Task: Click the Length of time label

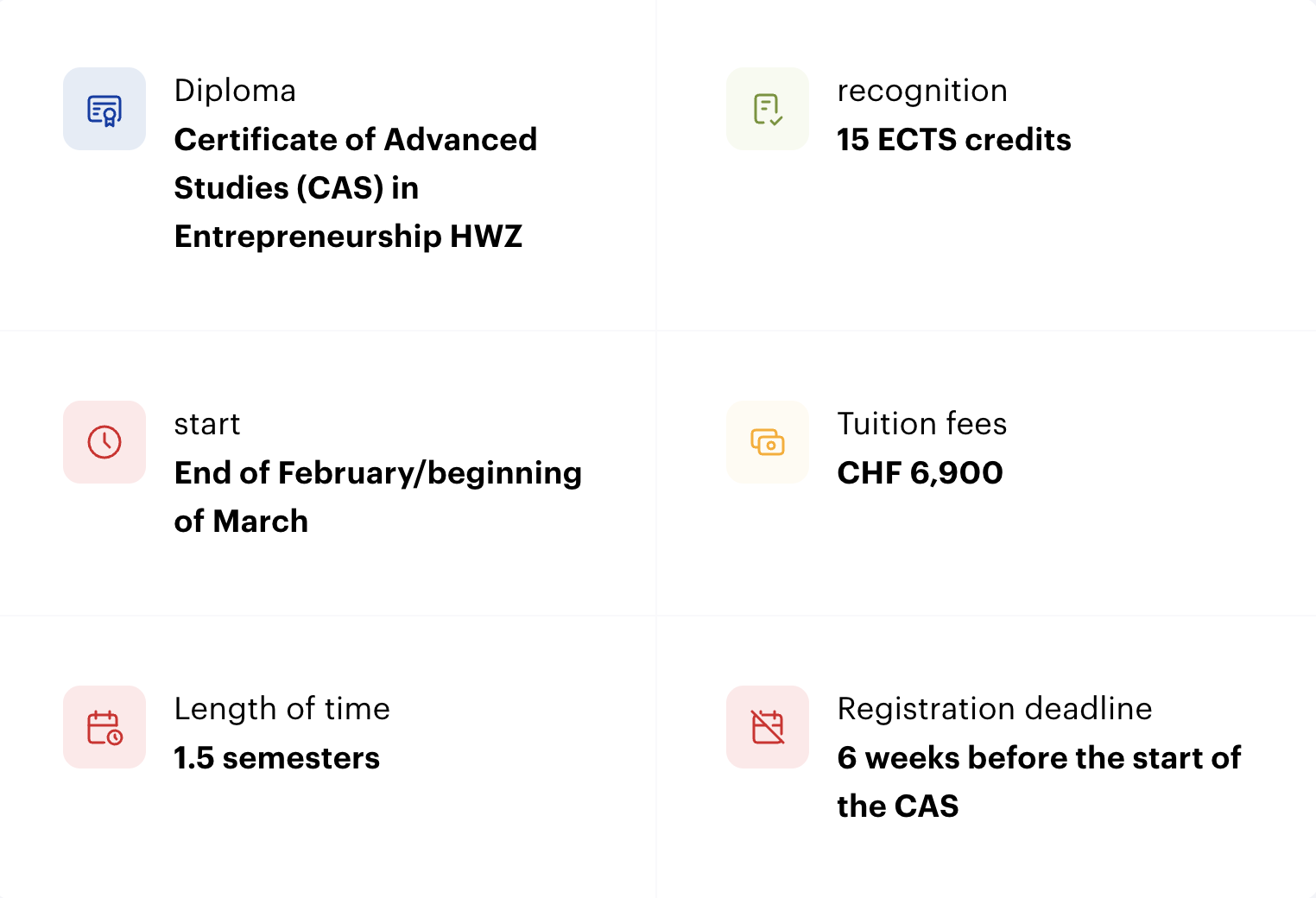Action: coord(282,709)
